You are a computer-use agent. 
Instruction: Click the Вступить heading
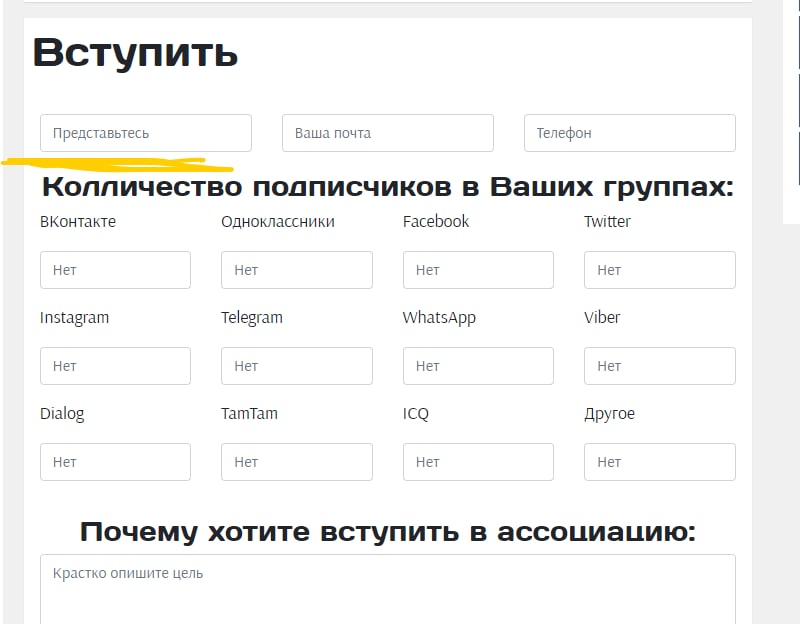tap(135, 54)
